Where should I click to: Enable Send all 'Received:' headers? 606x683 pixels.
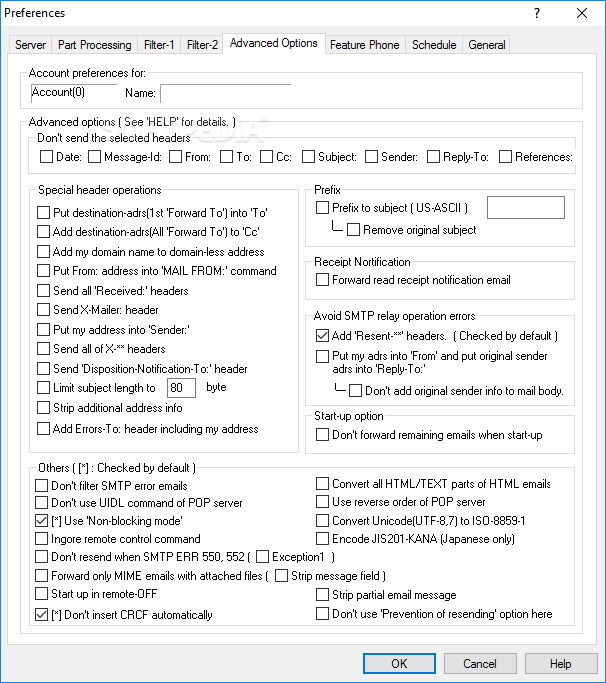(43, 291)
